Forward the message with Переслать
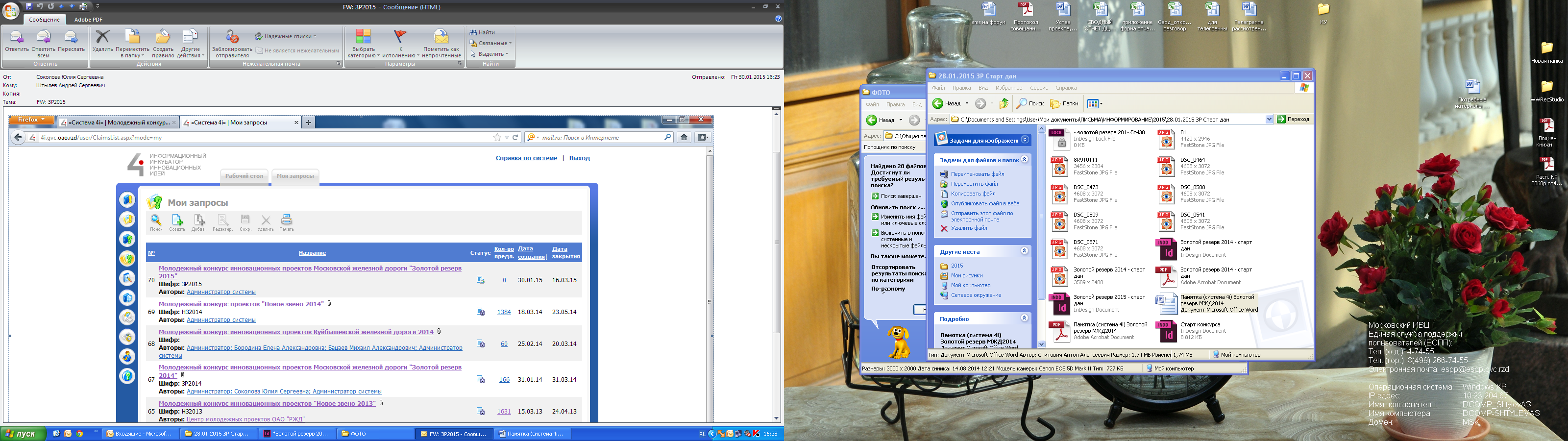 [x=71, y=43]
